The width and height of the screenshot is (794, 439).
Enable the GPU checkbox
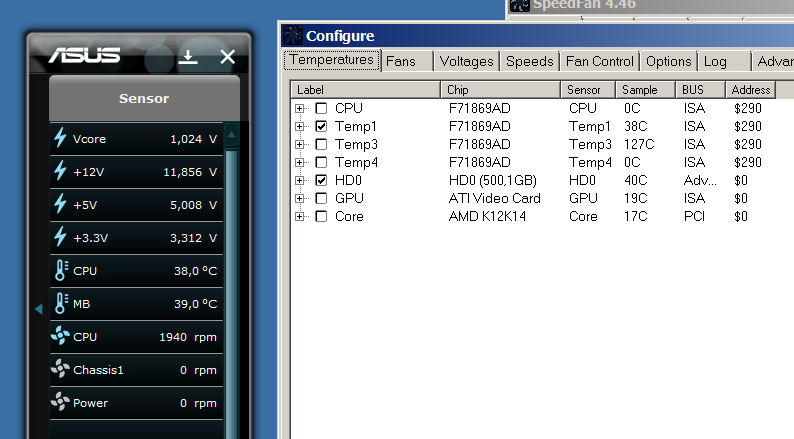321,198
